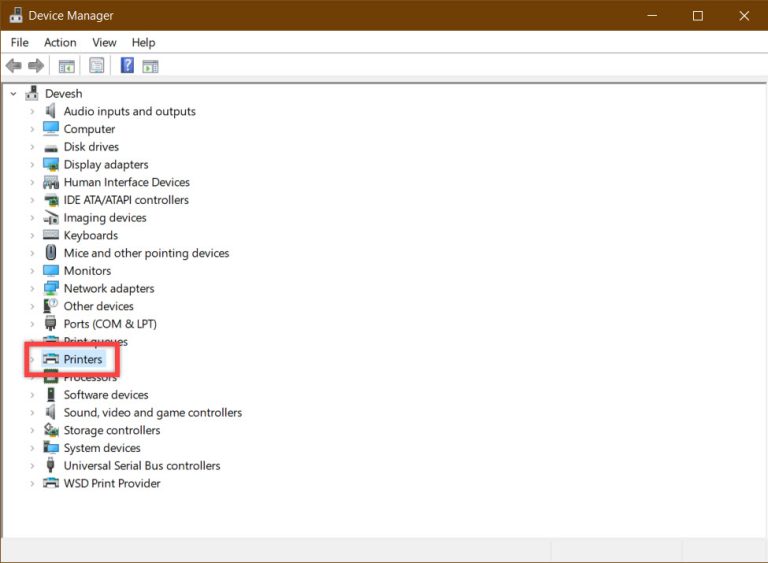Viewport: 768px width, 563px height.
Task: Select the Human Interface Devices label
Action: point(126,182)
